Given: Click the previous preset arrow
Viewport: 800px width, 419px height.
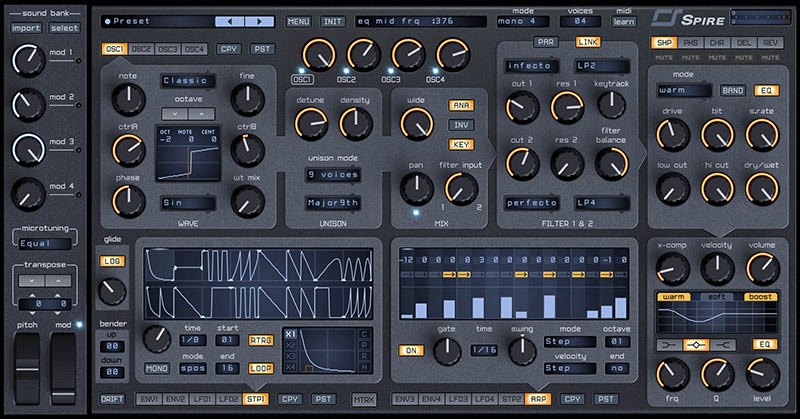Looking at the screenshot, I should click(230, 21).
